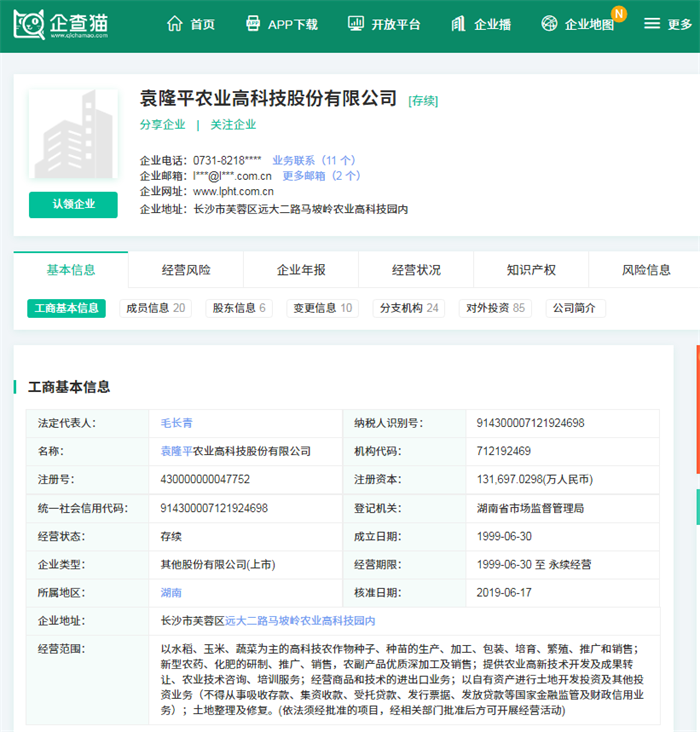700x732 pixels.
Task: Click the 经营范围 description paragraph
Action: pos(403,680)
